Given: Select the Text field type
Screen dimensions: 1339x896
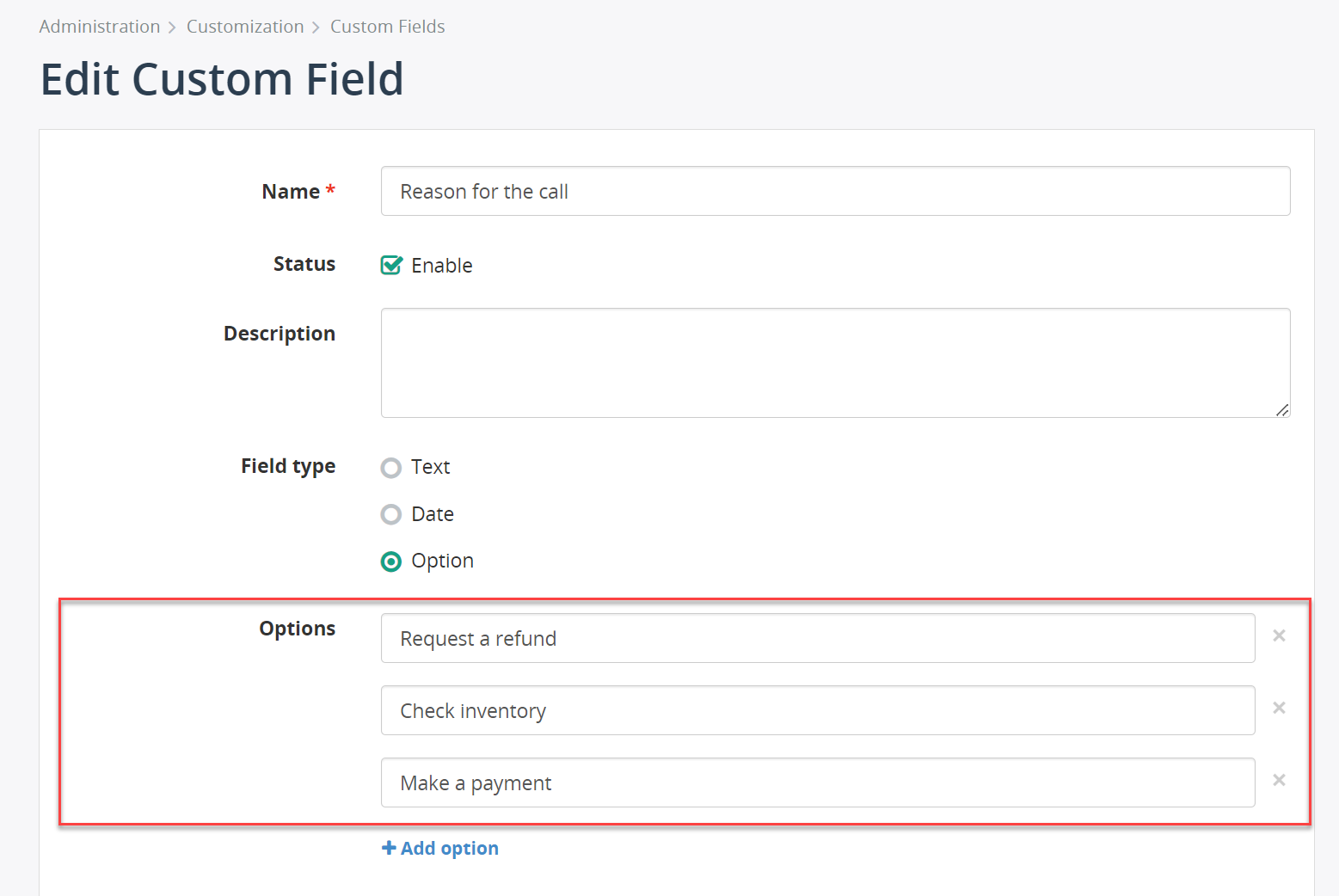Looking at the screenshot, I should pos(391,468).
